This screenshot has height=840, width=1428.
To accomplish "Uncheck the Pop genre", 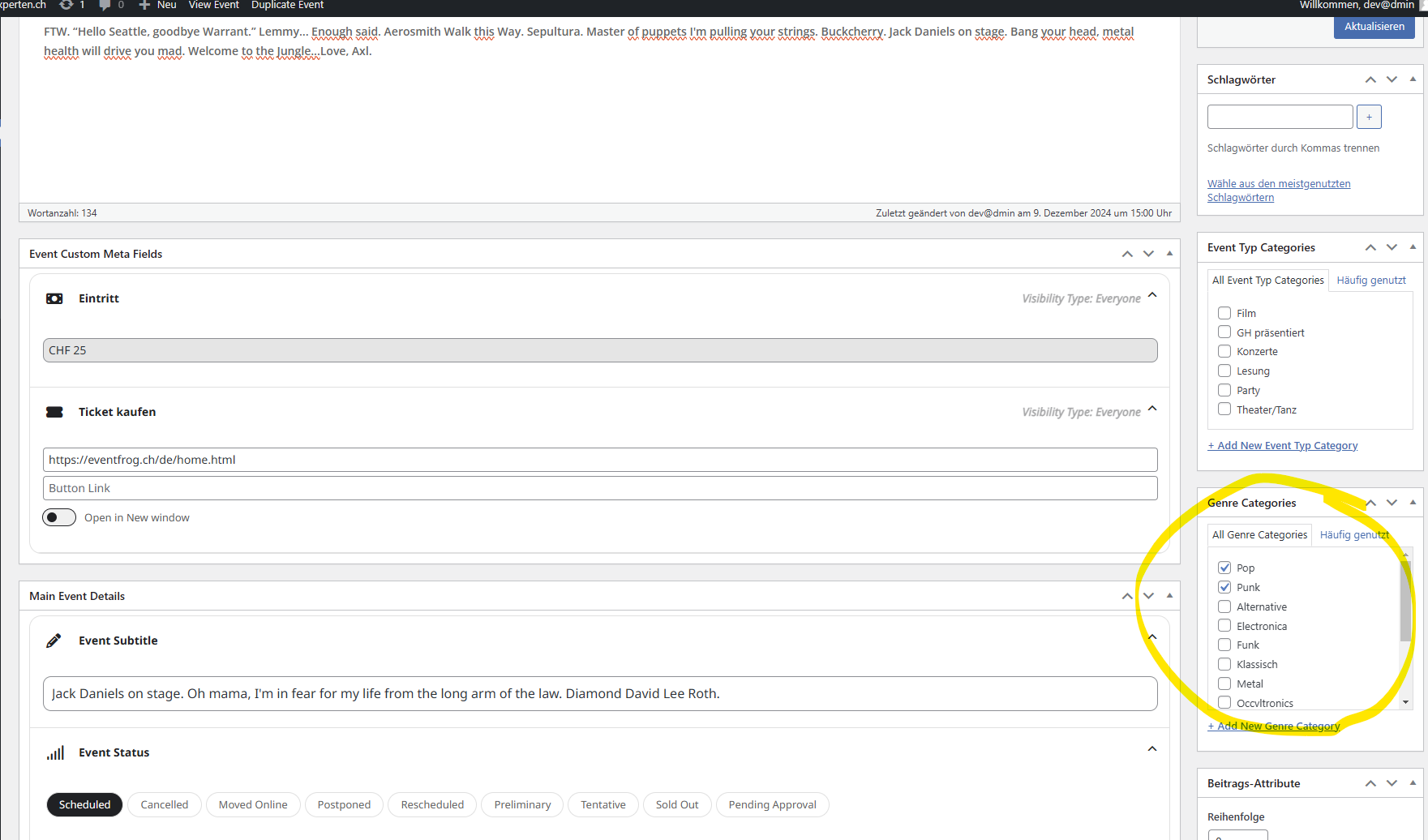I will (x=1224, y=568).
